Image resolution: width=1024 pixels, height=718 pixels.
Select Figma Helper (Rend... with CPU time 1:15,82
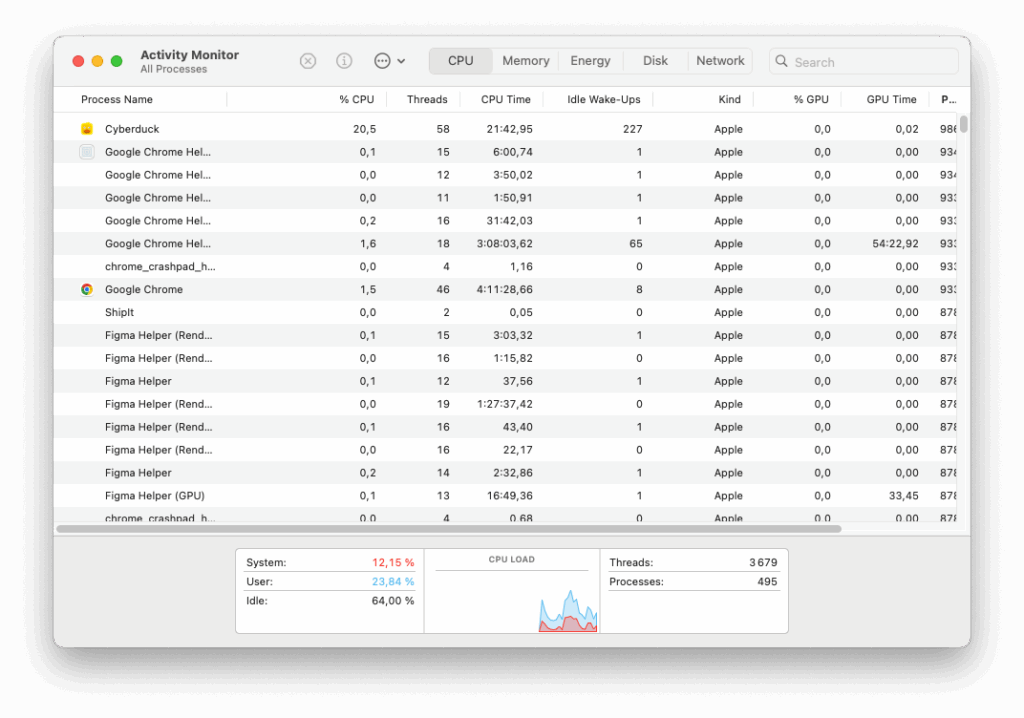505,358
